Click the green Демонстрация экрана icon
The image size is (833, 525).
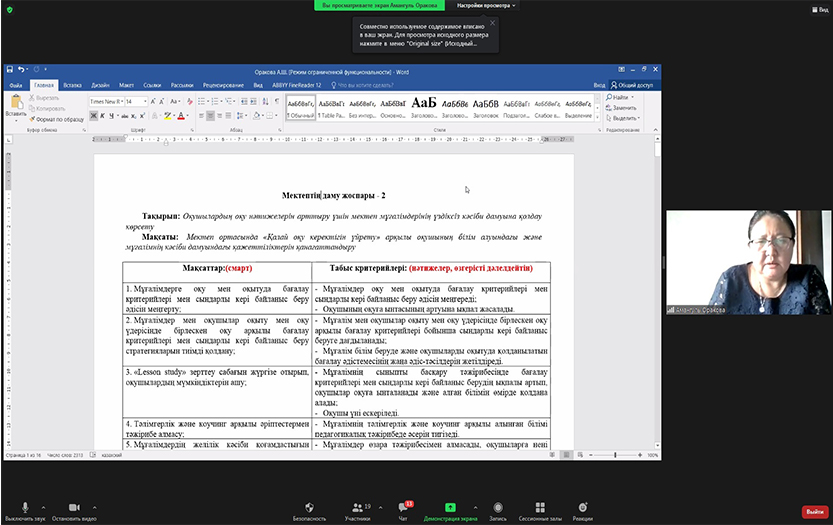tap(450, 507)
